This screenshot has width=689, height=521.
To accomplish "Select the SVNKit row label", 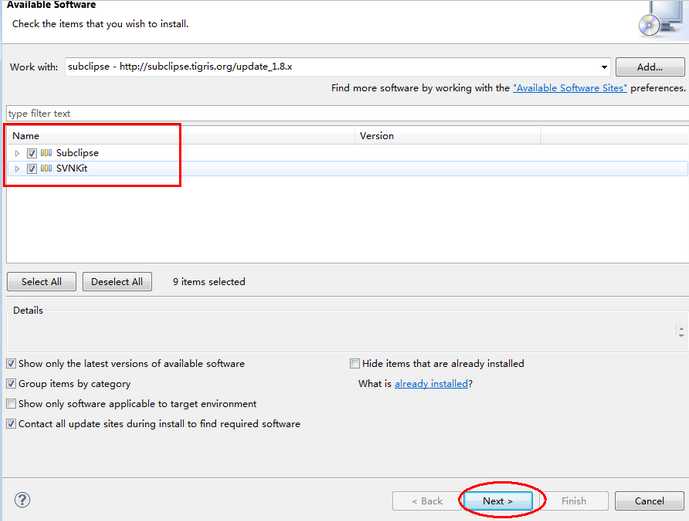I will 72,169.
